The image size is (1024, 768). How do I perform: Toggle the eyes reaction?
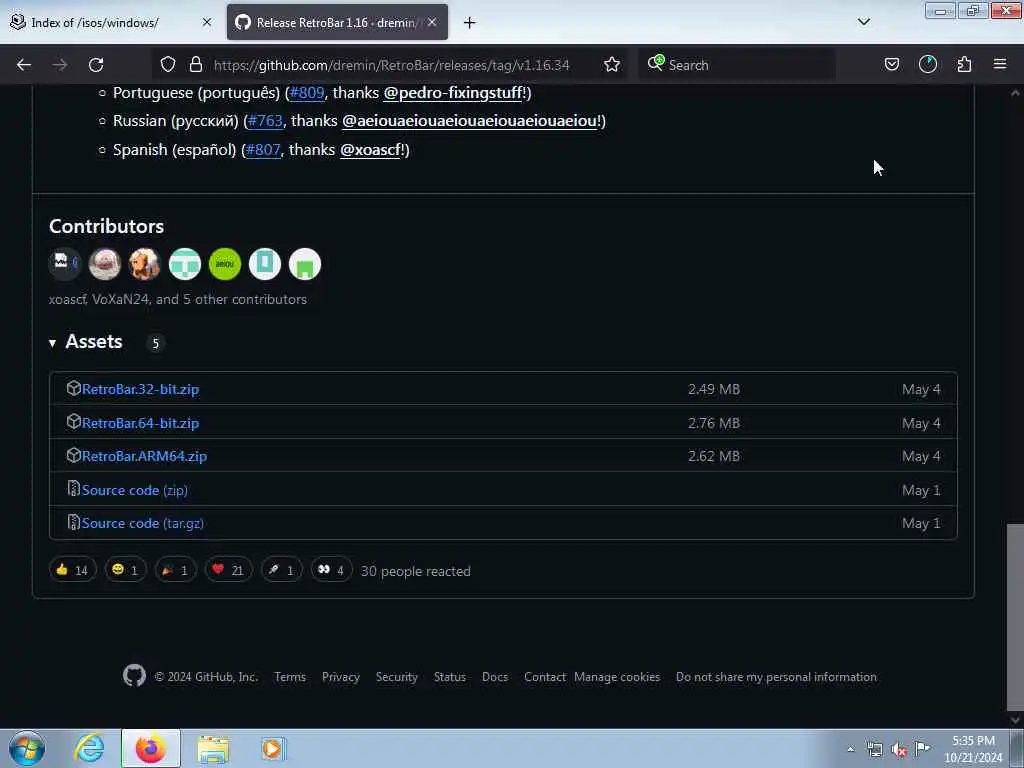tap(331, 570)
